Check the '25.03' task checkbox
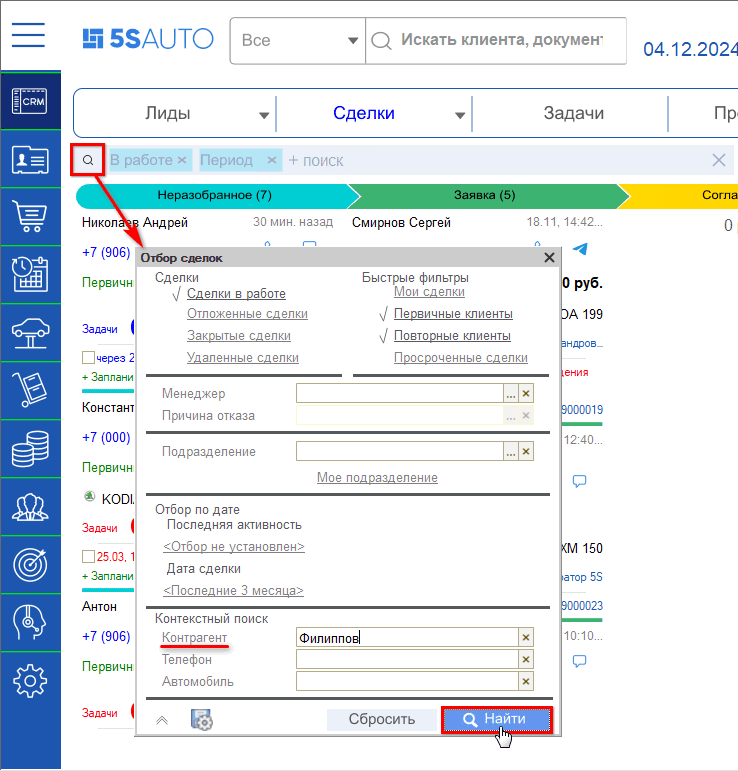Viewport: 738px width, 771px height. (89, 557)
